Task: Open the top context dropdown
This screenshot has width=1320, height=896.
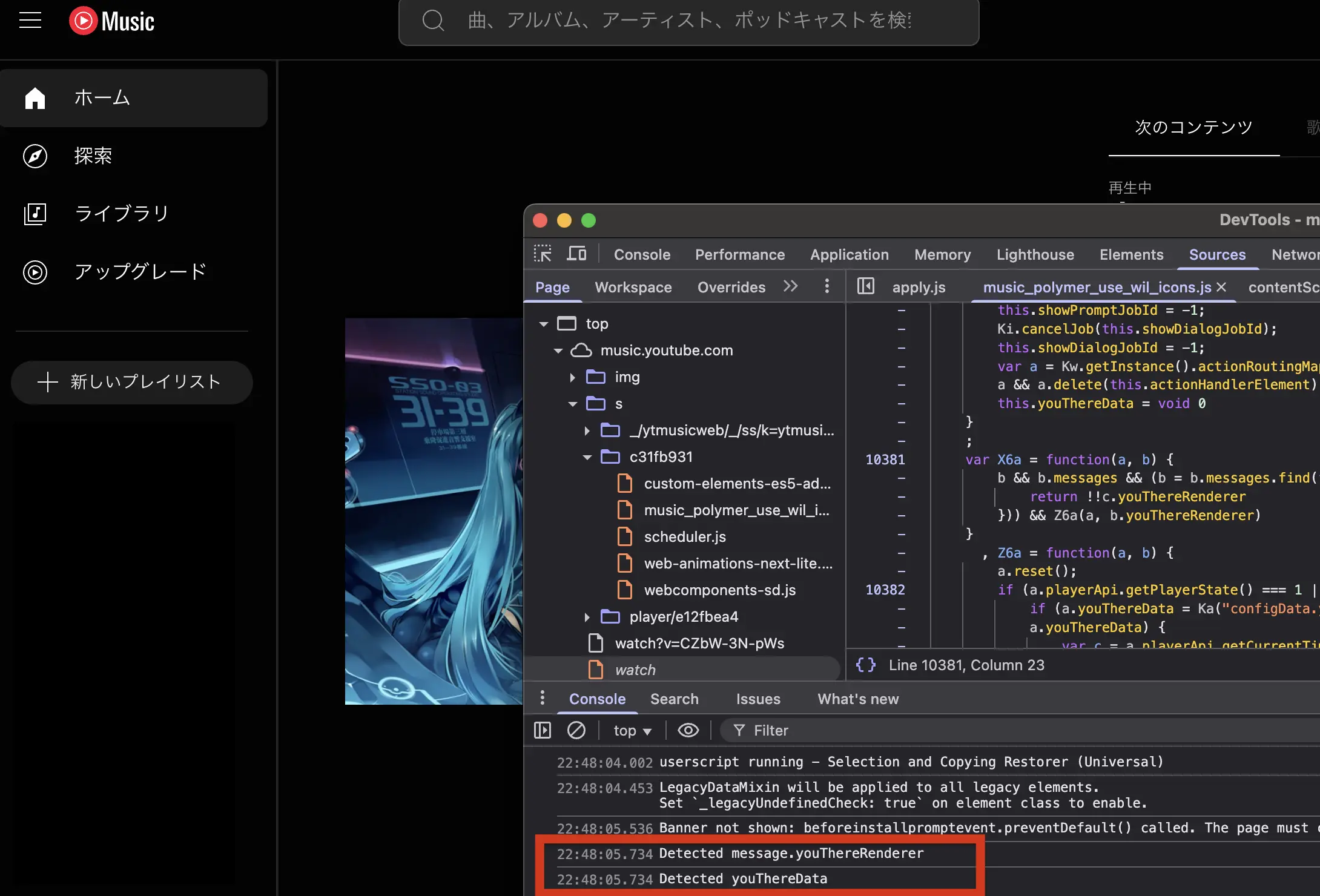Action: (x=632, y=731)
